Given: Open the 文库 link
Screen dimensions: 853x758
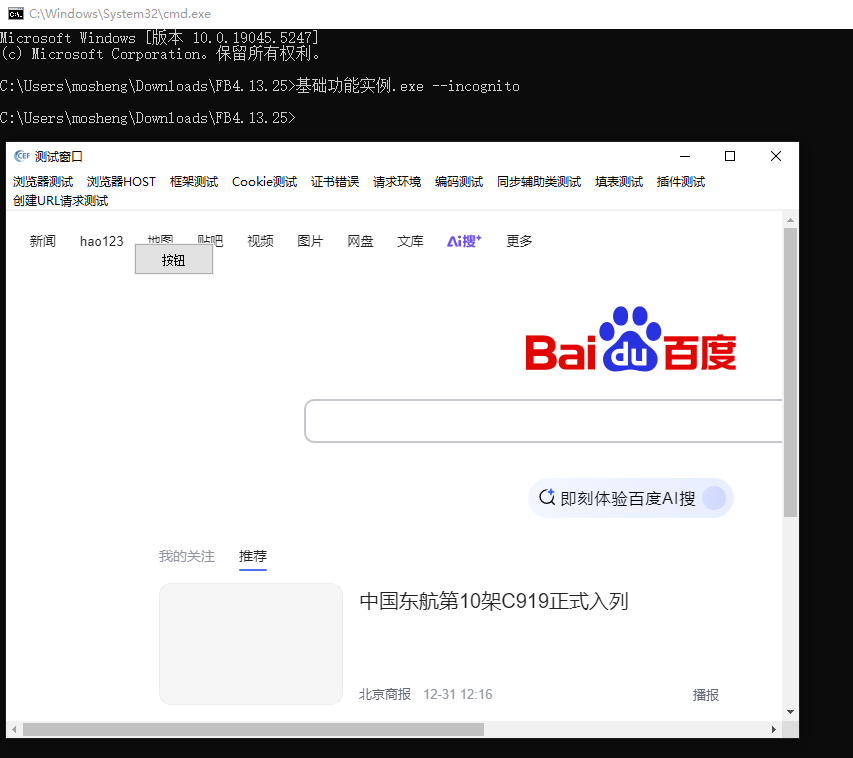Looking at the screenshot, I should 410,241.
